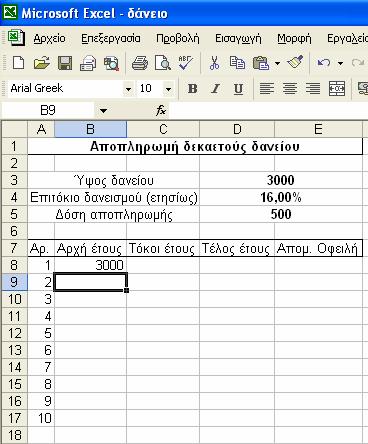Click the email envelope toolbar icon
Image resolution: width=368 pixels, height=444 pixels.
click(x=88, y=63)
